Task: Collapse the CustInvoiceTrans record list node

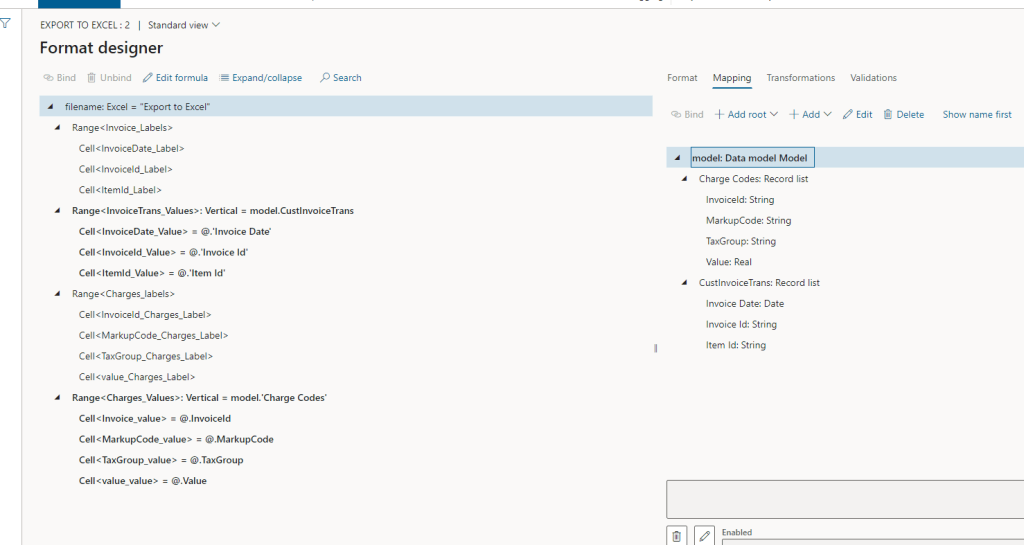Action: tap(685, 283)
